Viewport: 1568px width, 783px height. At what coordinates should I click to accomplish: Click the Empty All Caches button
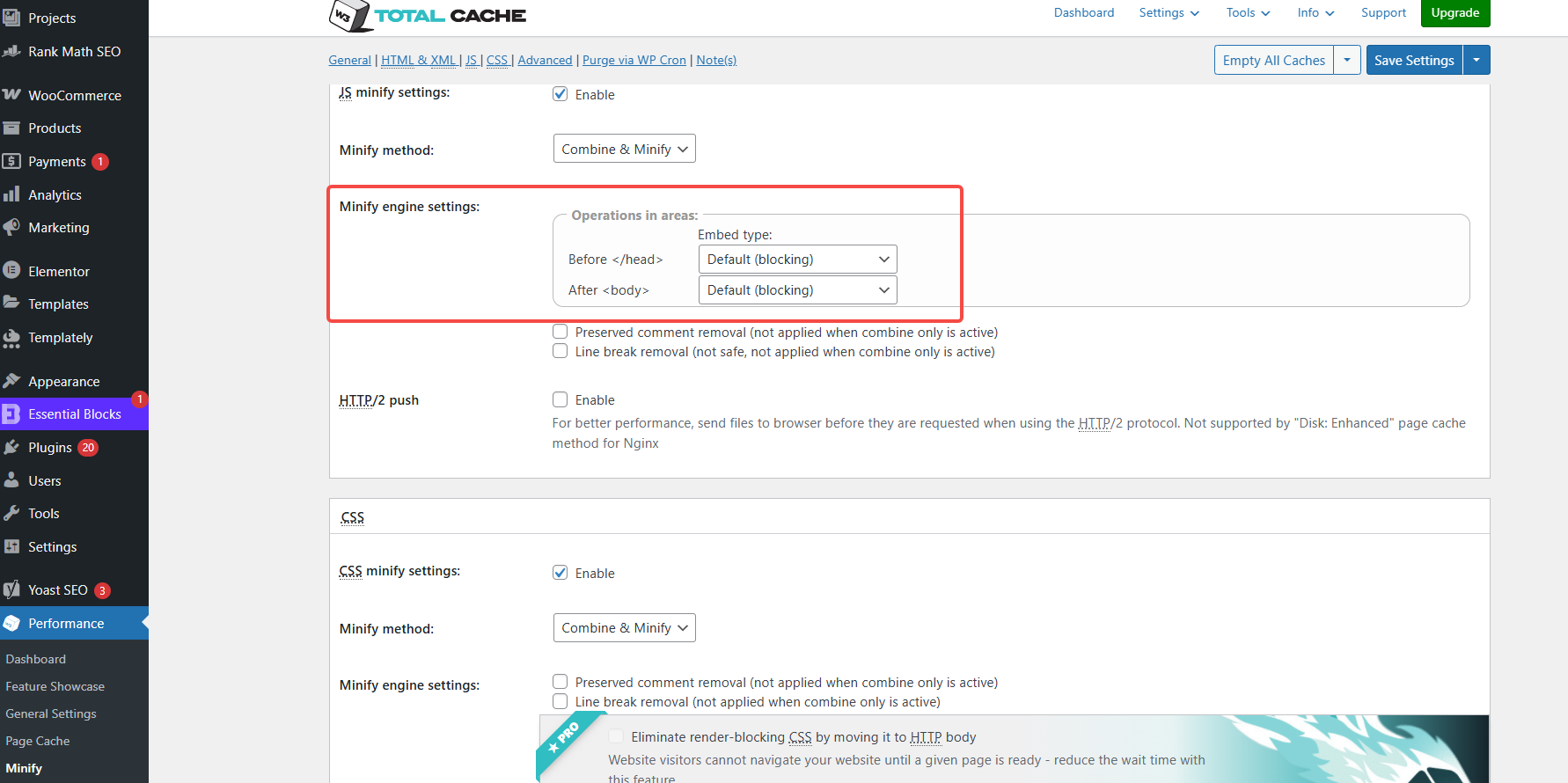click(x=1274, y=60)
